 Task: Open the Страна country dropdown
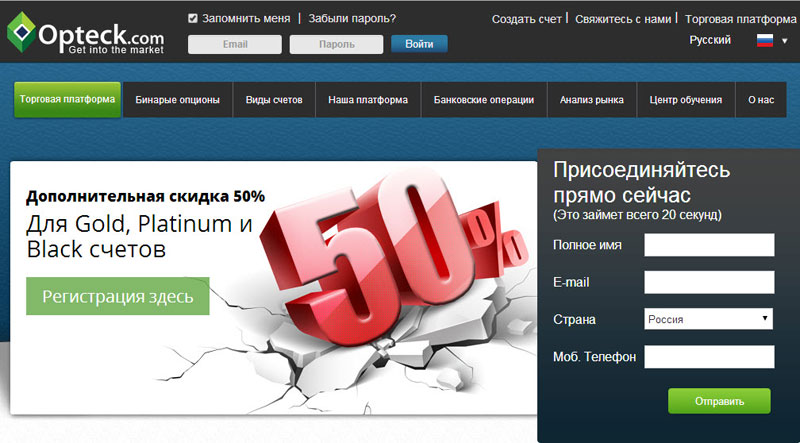point(708,319)
